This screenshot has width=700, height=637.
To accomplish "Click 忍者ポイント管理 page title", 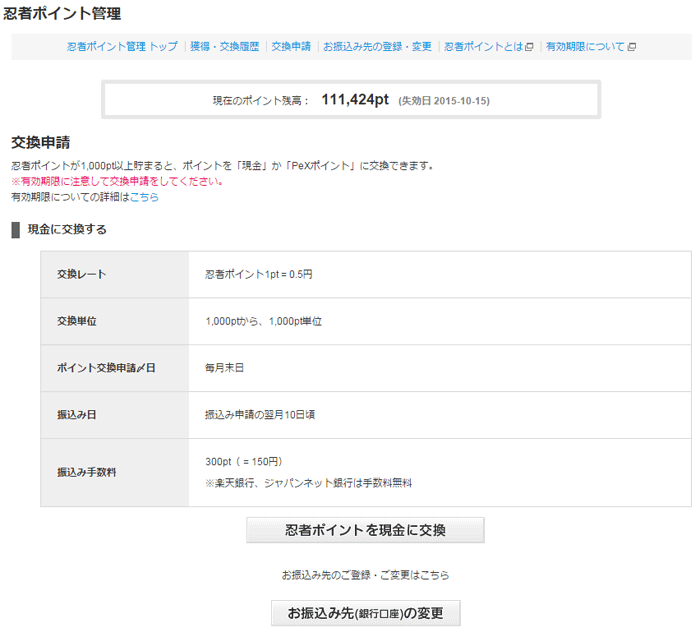I will (x=62, y=13).
